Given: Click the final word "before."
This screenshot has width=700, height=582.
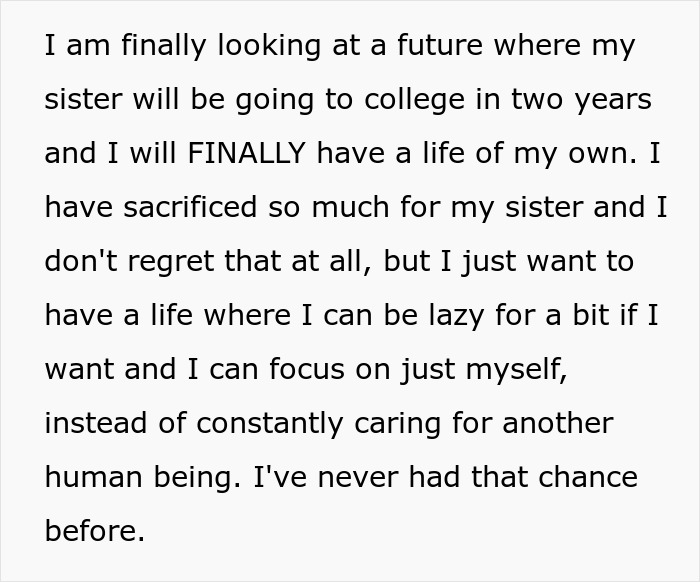Looking at the screenshot, I should point(96,529).
